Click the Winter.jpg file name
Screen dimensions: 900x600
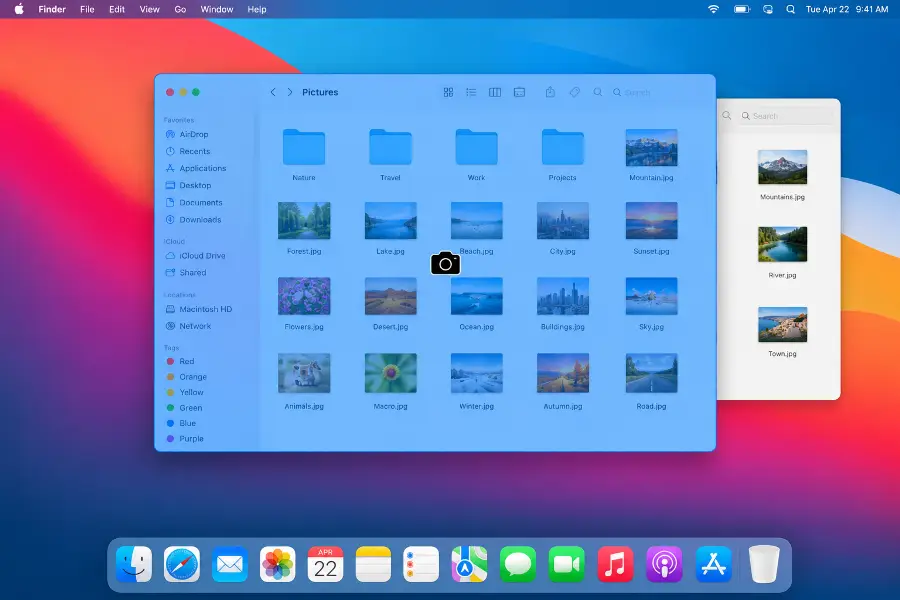476,407
